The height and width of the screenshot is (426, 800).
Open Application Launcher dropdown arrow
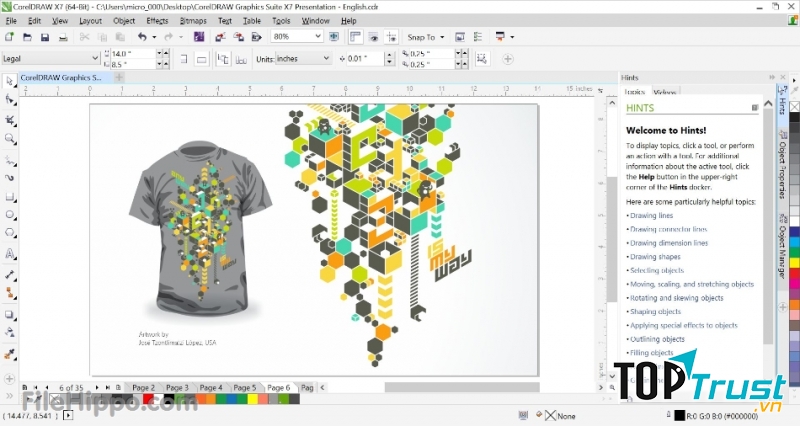[x=512, y=37]
